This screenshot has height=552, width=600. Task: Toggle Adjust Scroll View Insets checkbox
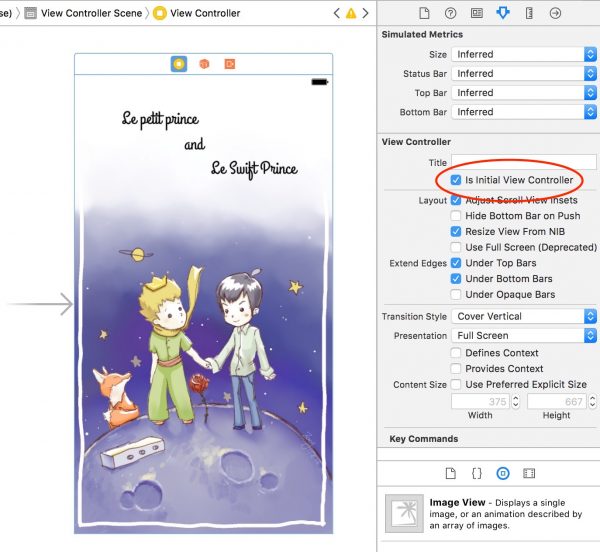pos(456,200)
